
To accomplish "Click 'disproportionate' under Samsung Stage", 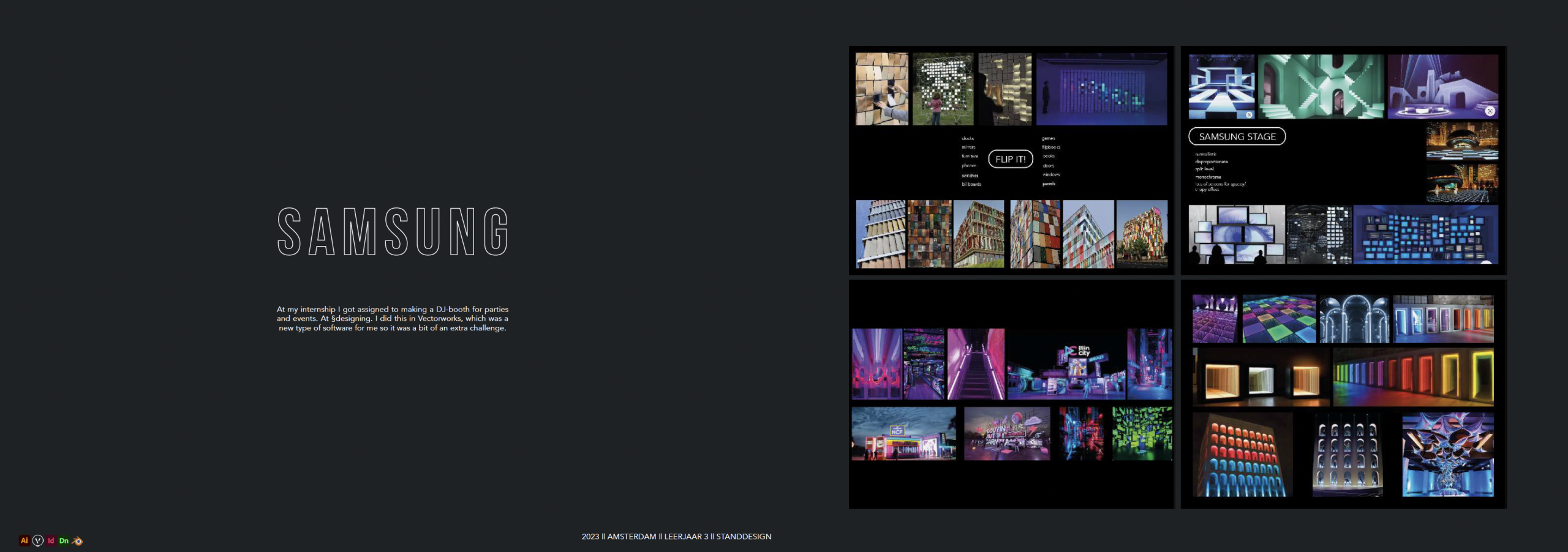I will click(x=1211, y=162).
